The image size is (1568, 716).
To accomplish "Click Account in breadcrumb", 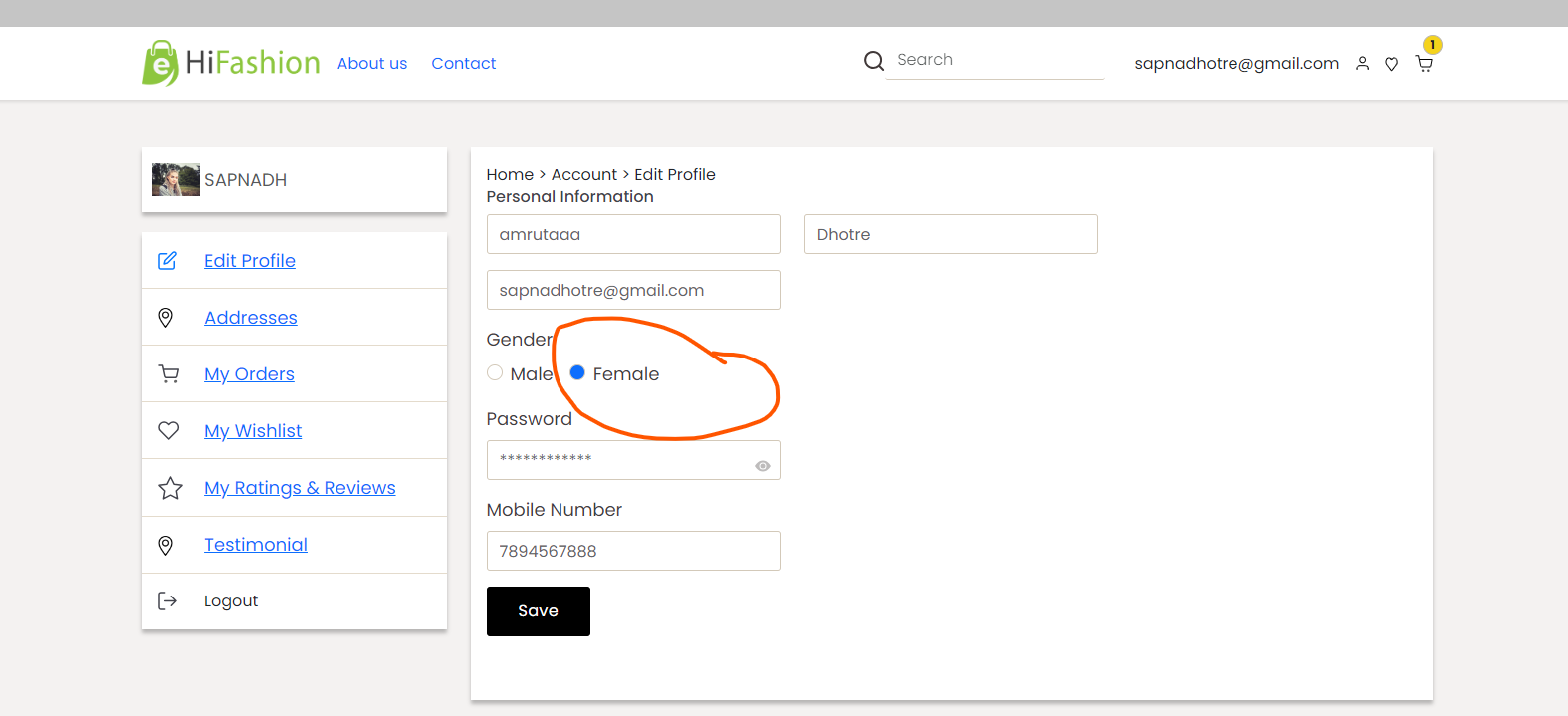I will 584,175.
